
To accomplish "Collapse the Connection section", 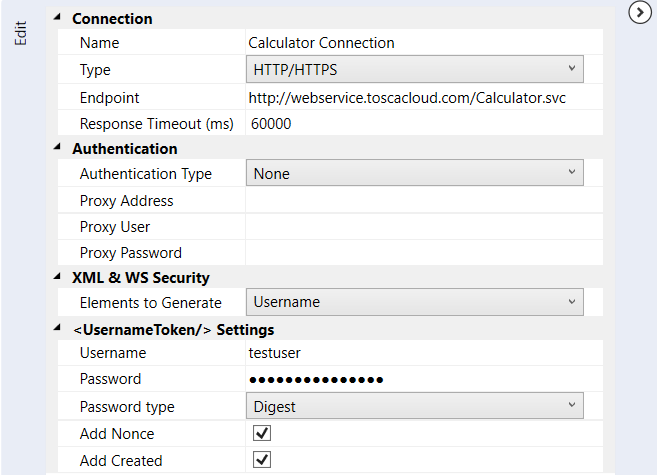I will point(56,18).
